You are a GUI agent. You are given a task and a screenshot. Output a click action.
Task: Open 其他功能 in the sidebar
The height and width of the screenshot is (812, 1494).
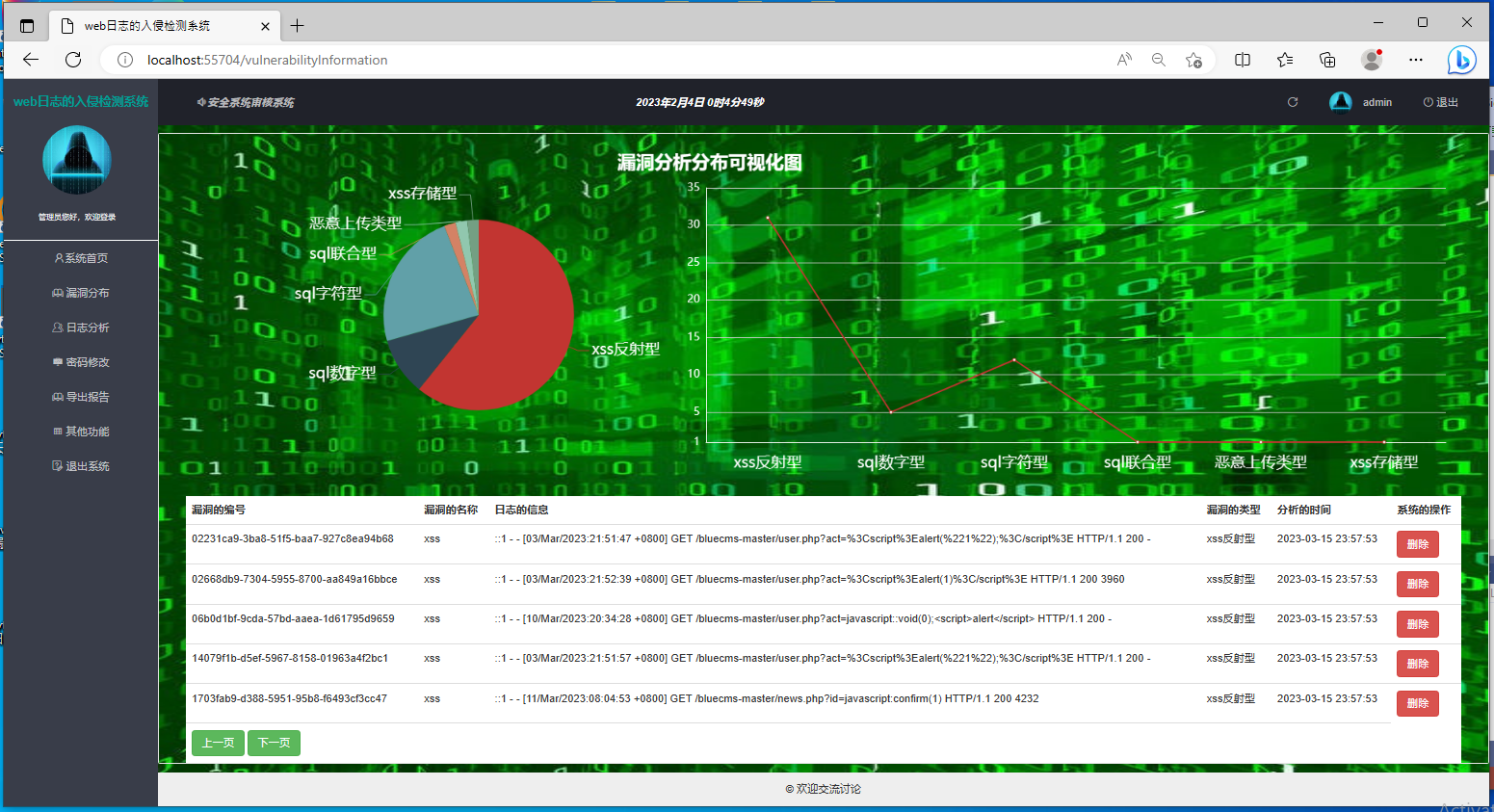pyautogui.click(x=81, y=432)
